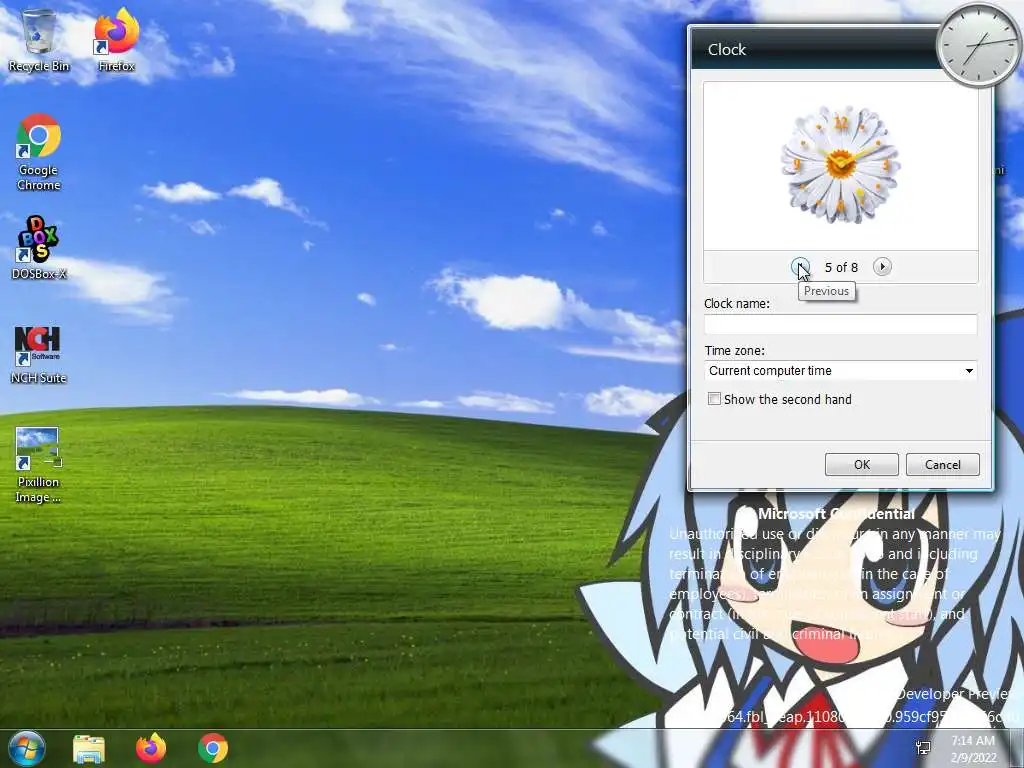The image size is (1024, 768).
Task: Open the Windows Start menu orb
Action: point(27,748)
